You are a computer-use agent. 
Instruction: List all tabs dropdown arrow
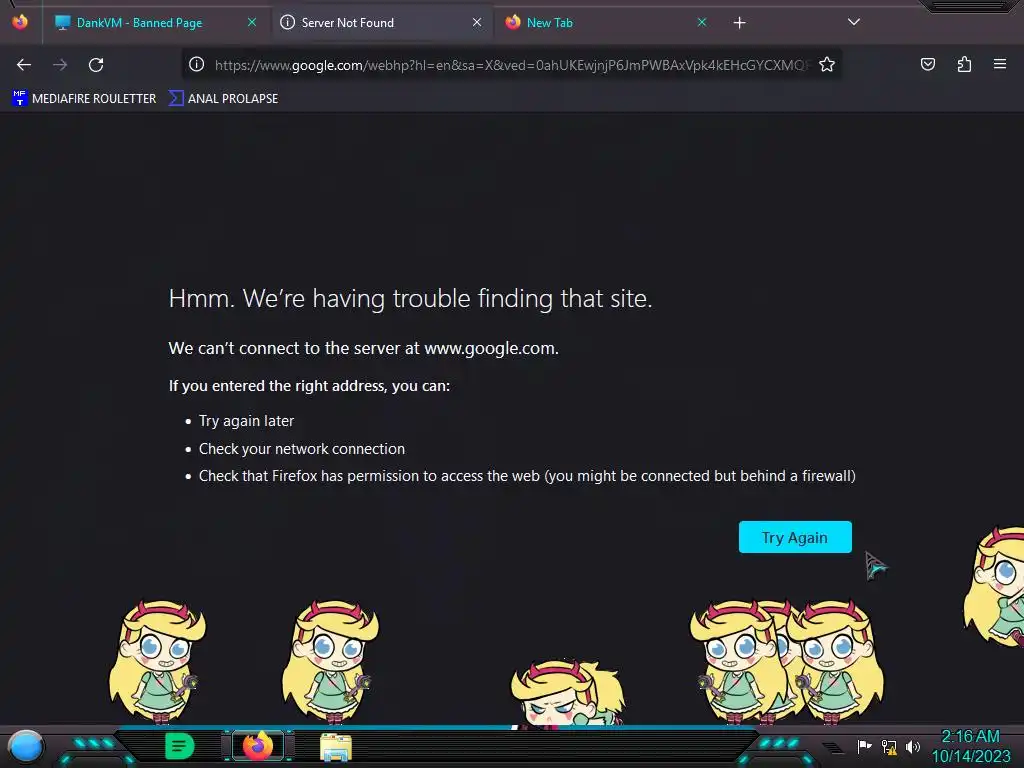[854, 22]
